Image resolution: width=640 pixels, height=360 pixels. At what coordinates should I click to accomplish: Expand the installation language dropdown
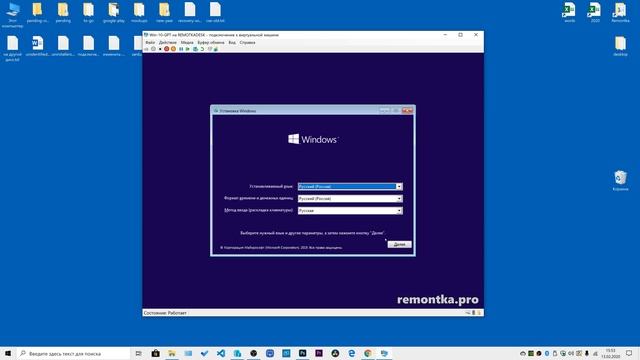point(399,187)
